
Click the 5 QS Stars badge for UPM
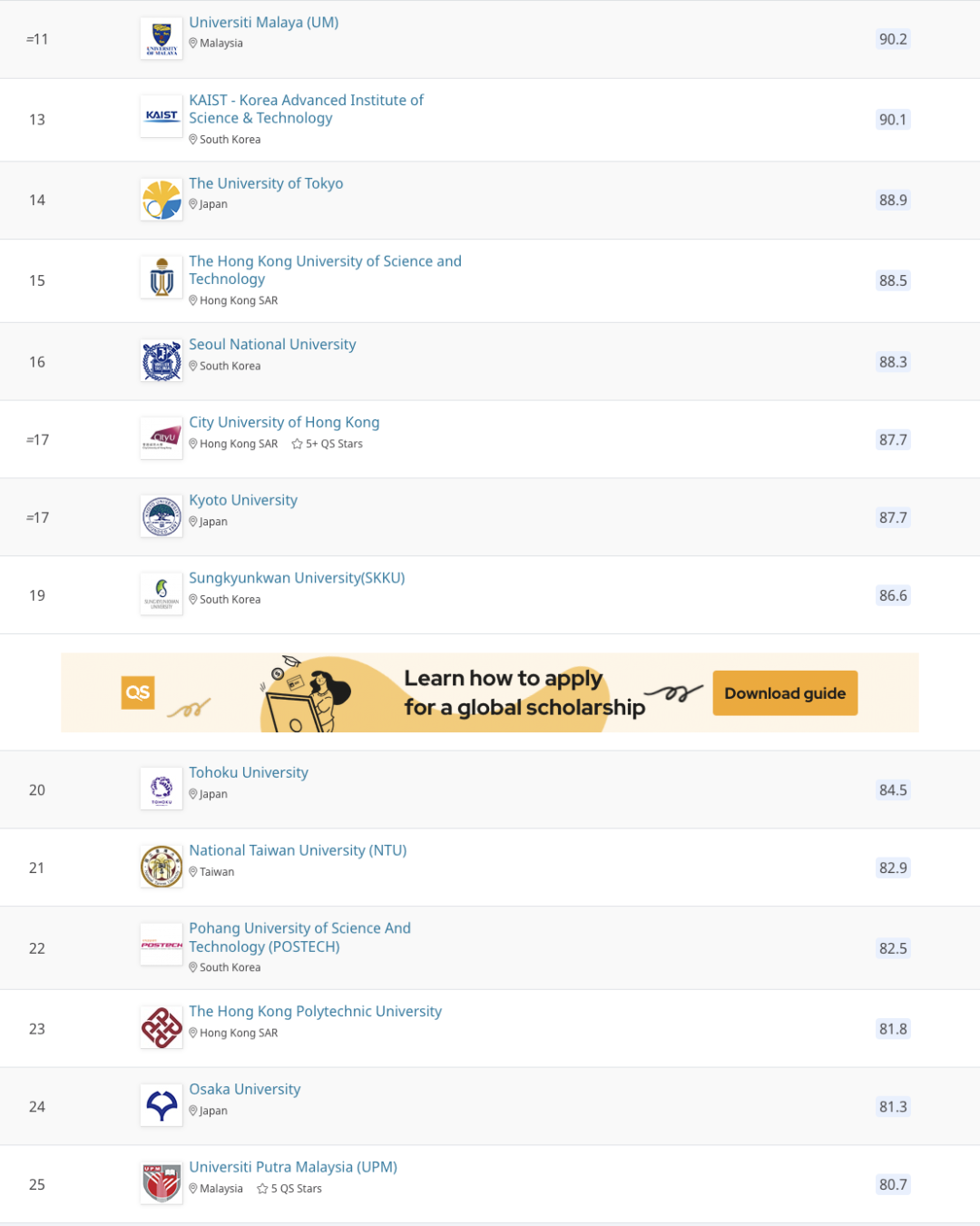pos(289,1189)
